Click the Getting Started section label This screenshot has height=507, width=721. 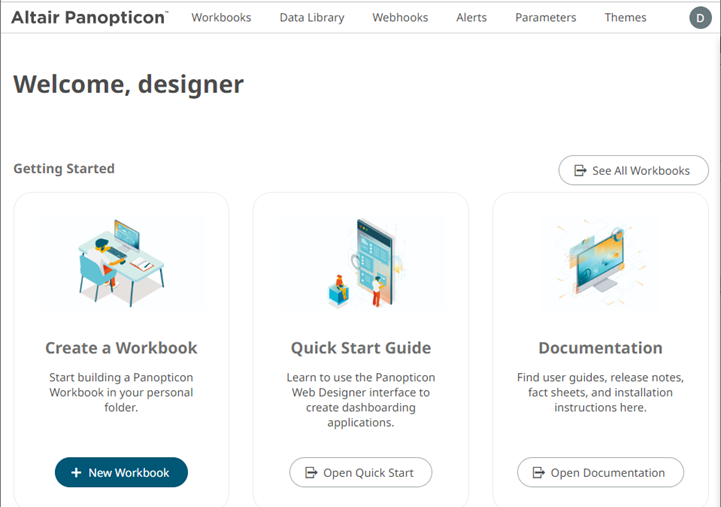point(64,169)
